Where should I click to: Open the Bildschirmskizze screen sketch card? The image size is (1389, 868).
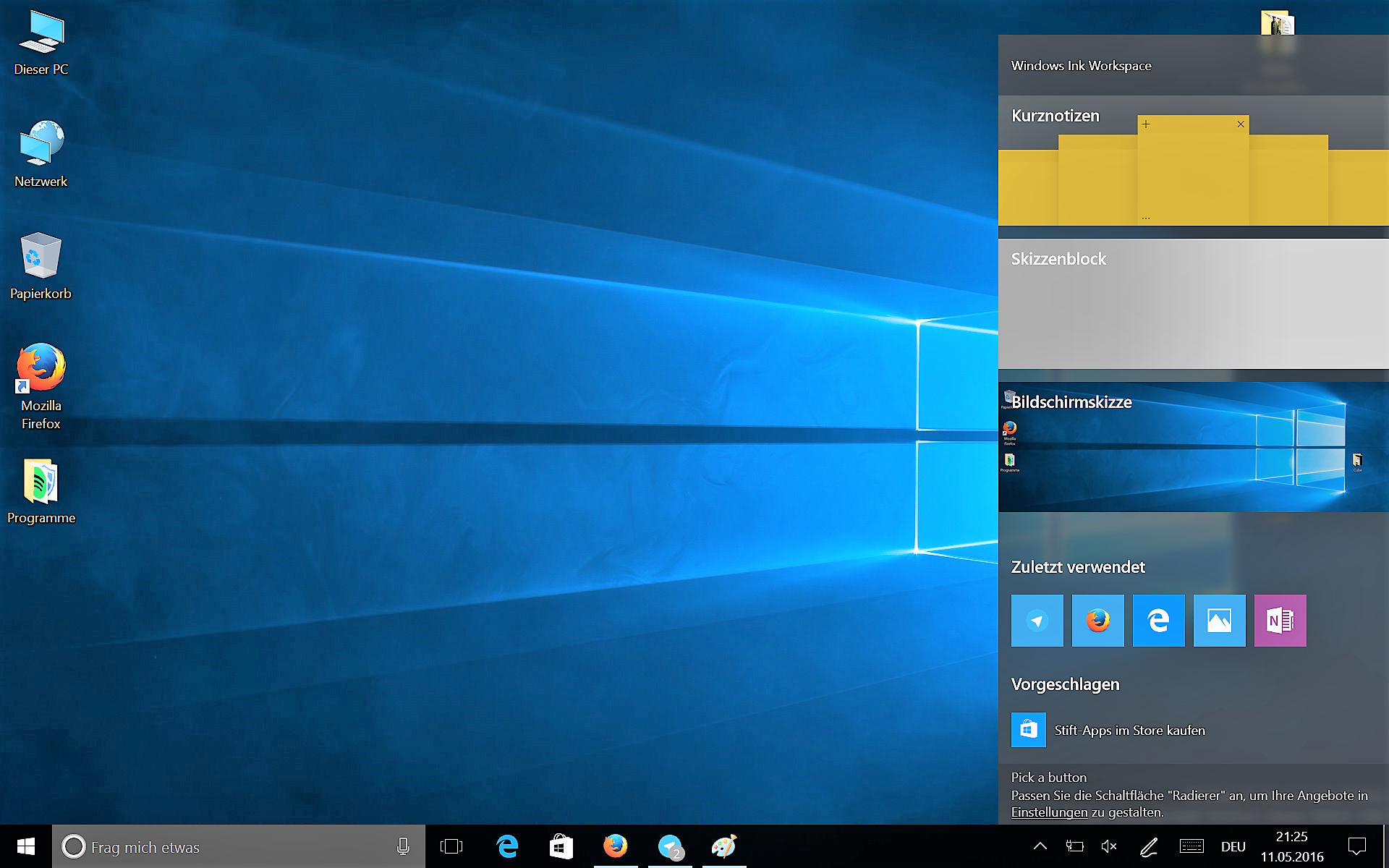click(x=1192, y=447)
